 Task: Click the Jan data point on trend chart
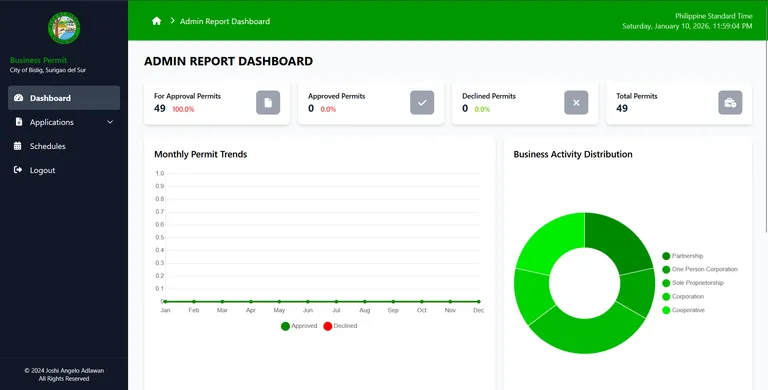[x=166, y=301]
